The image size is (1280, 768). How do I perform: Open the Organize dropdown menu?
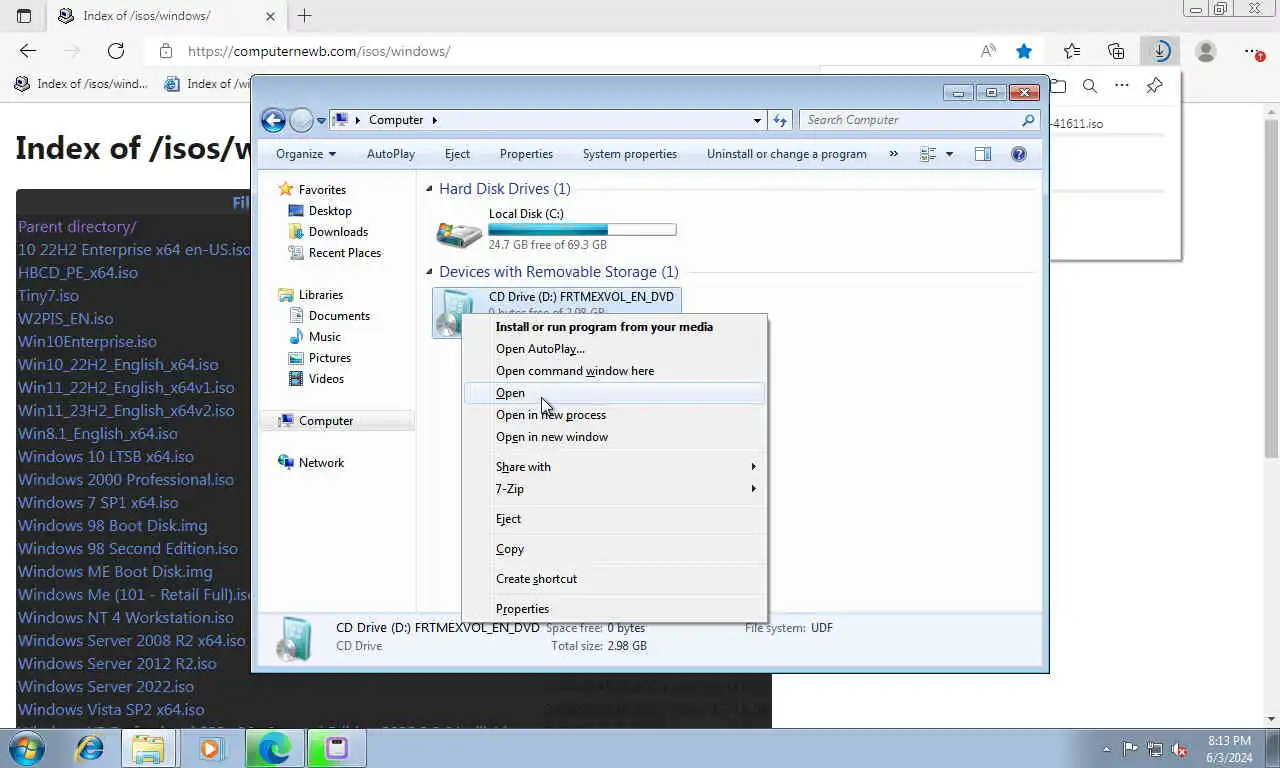pyautogui.click(x=306, y=154)
